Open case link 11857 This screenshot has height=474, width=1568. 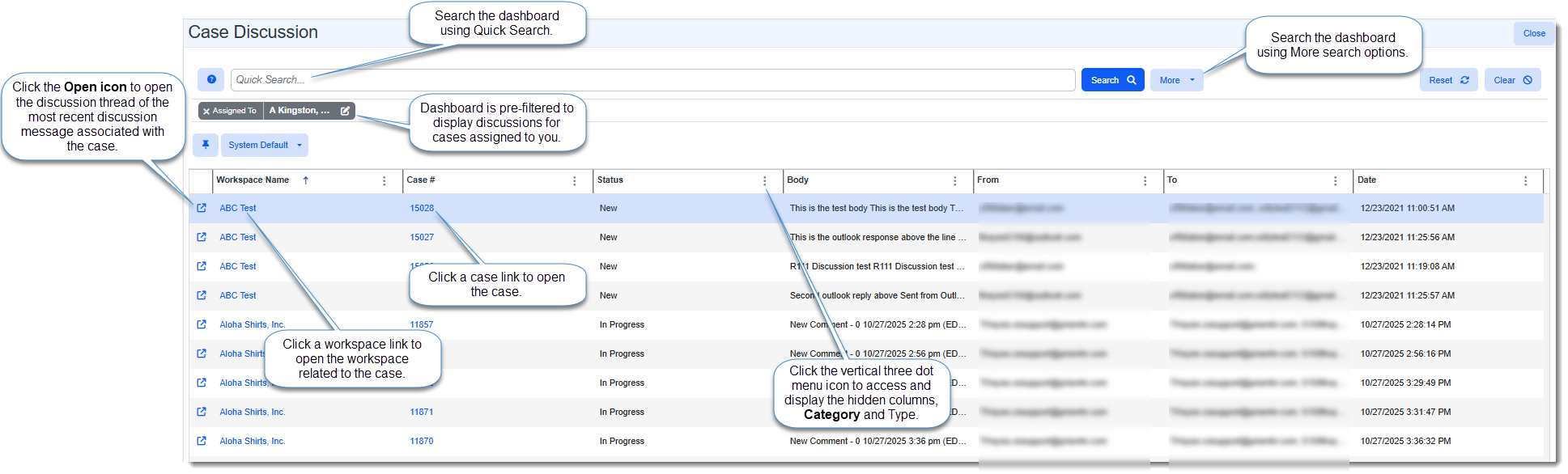click(x=421, y=324)
